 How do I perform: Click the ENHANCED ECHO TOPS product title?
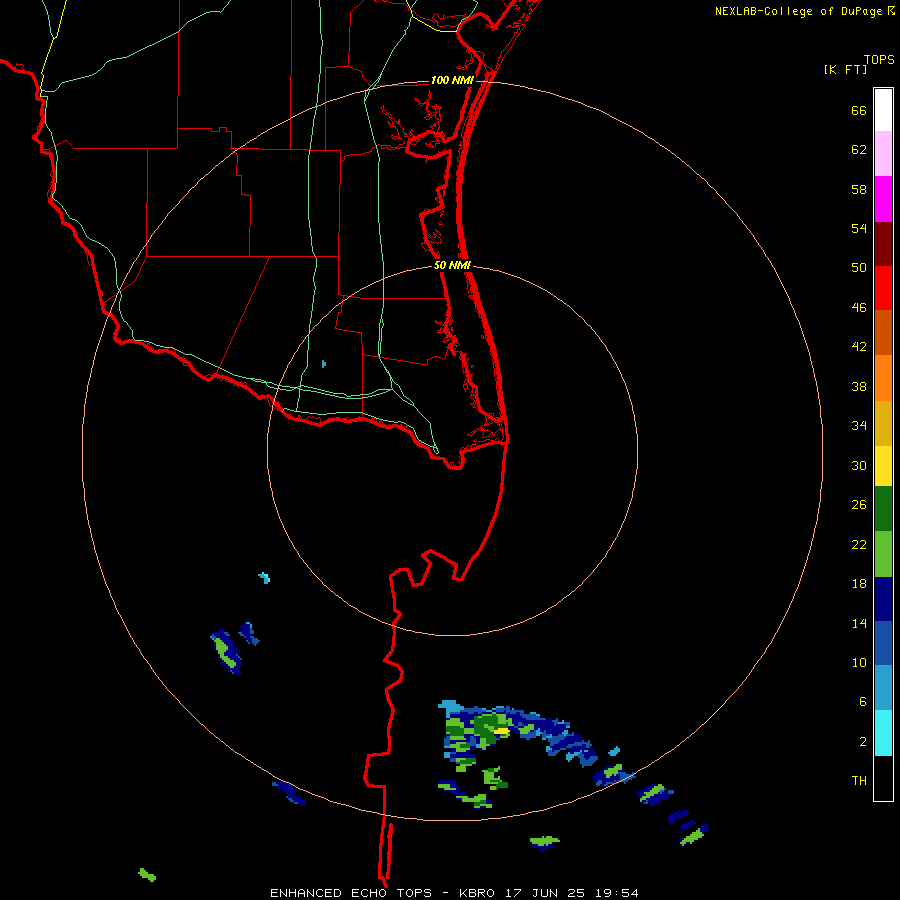pyautogui.click(x=351, y=893)
